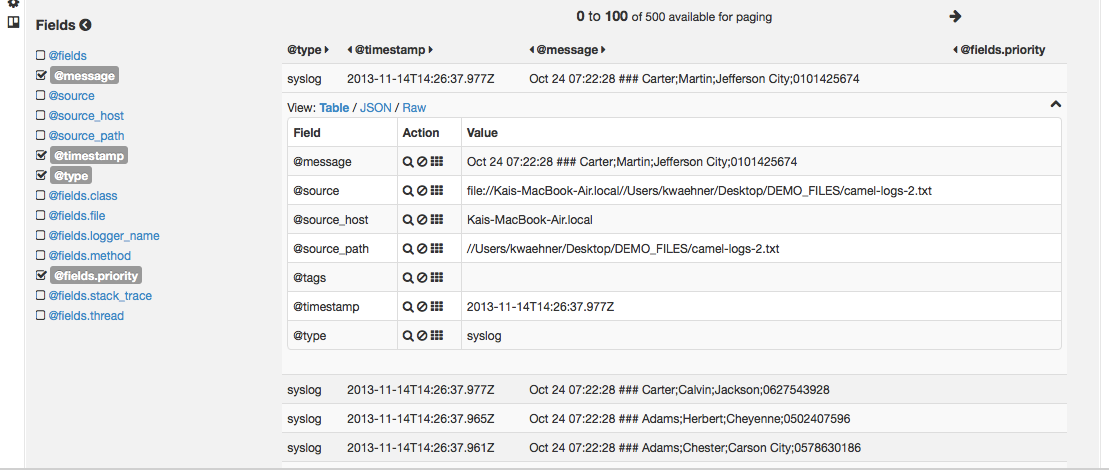Sort by the @message column header
The image size is (1109, 470).
point(567,50)
